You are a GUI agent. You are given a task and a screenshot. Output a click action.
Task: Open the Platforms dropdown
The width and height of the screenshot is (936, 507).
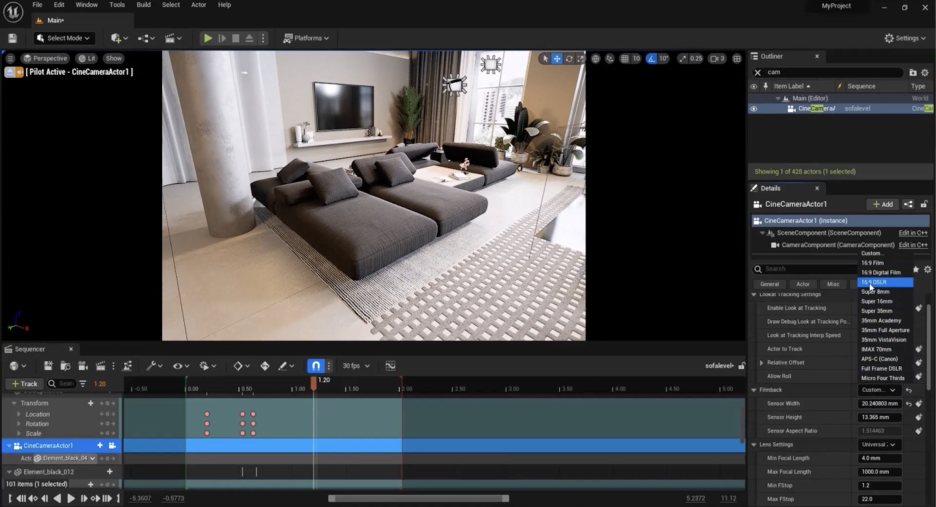click(x=306, y=38)
